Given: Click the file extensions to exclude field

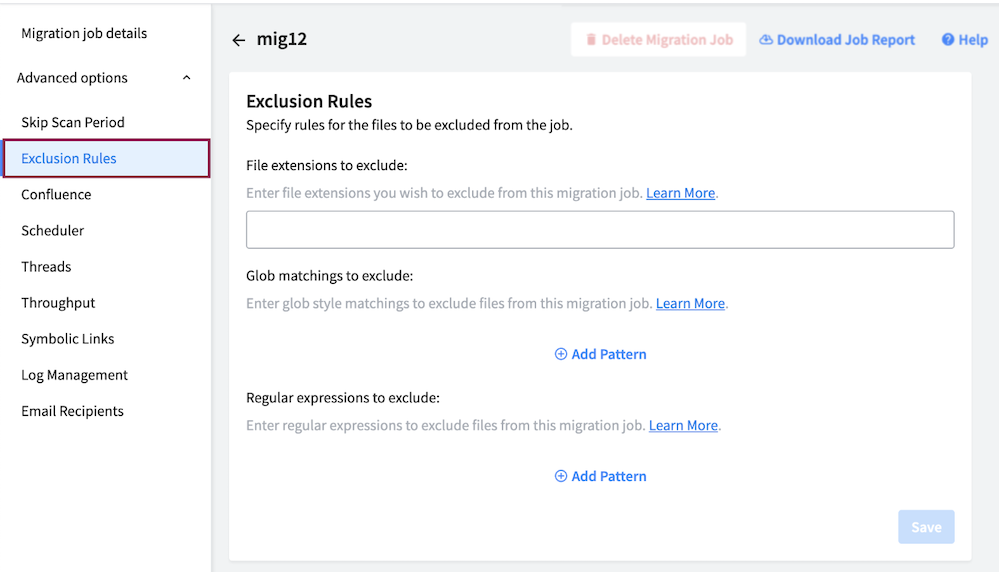Looking at the screenshot, I should pyautogui.click(x=600, y=229).
